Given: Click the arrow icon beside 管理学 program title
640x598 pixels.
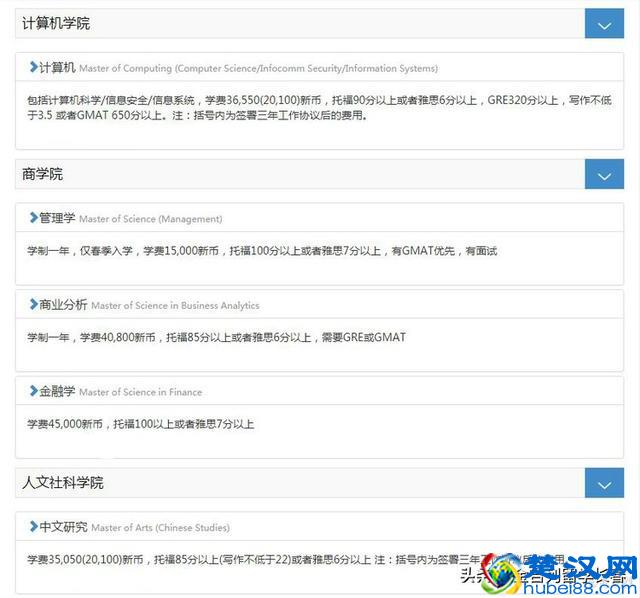Looking at the screenshot, I should pos(33,217).
